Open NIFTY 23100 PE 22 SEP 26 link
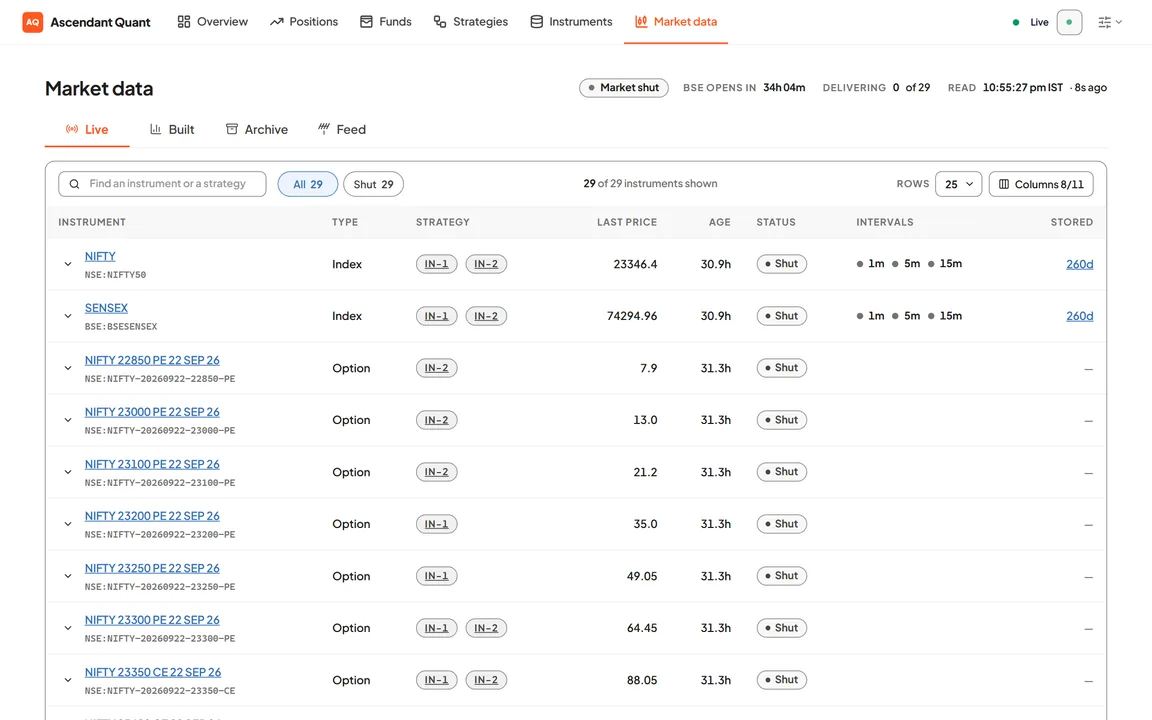Viewport: 1152px width, 720px height. [152, 464]
